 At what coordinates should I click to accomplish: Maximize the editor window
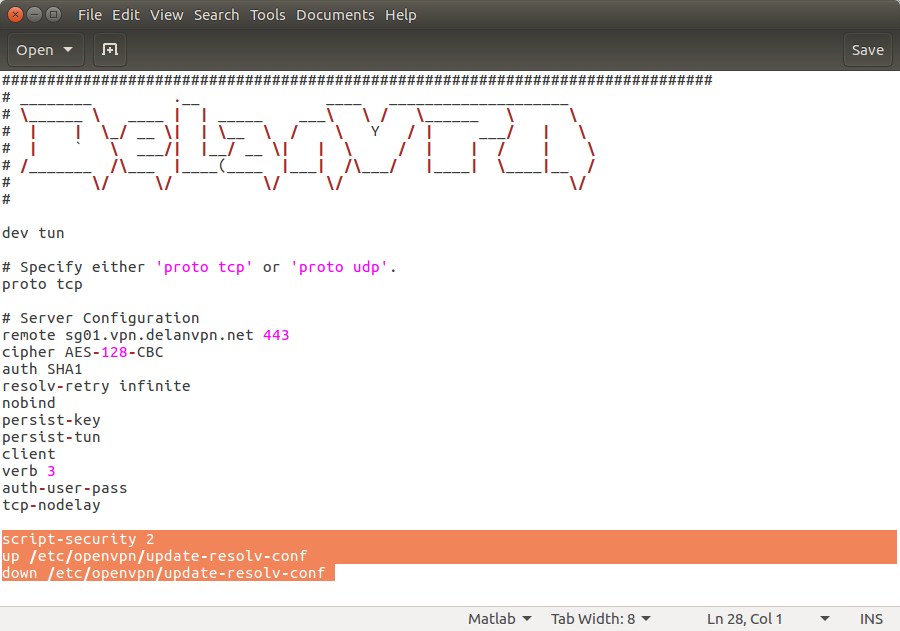pyautogui.click(x=53, y=14)
